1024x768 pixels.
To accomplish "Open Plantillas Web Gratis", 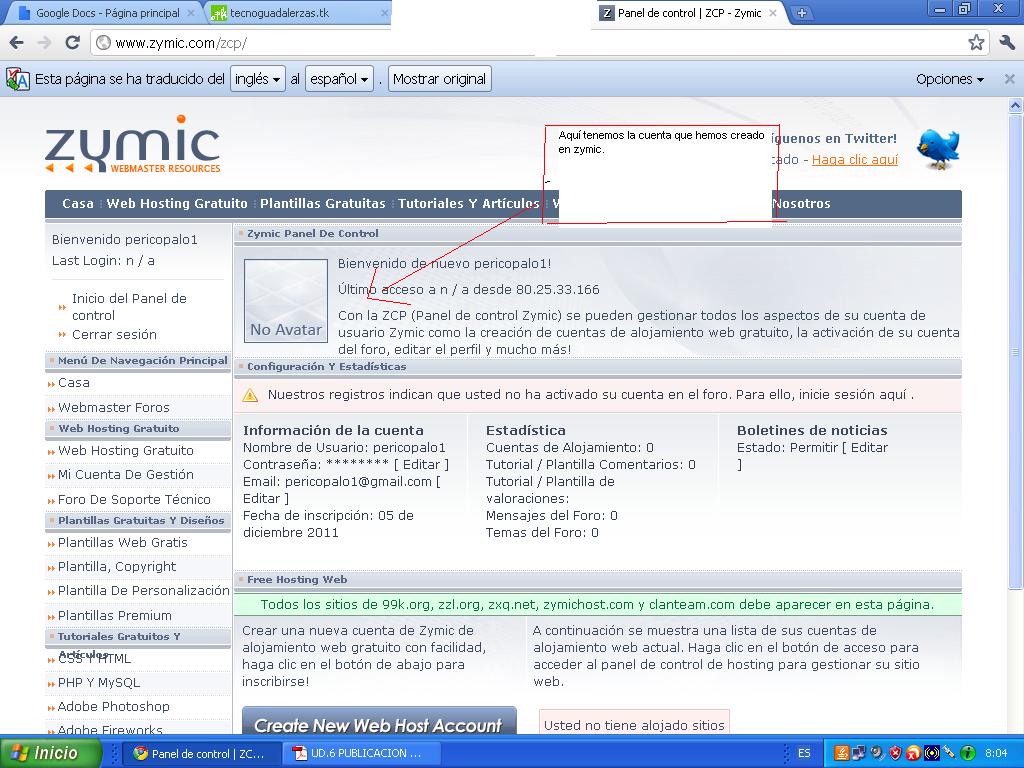I will [x=123, y=543].
